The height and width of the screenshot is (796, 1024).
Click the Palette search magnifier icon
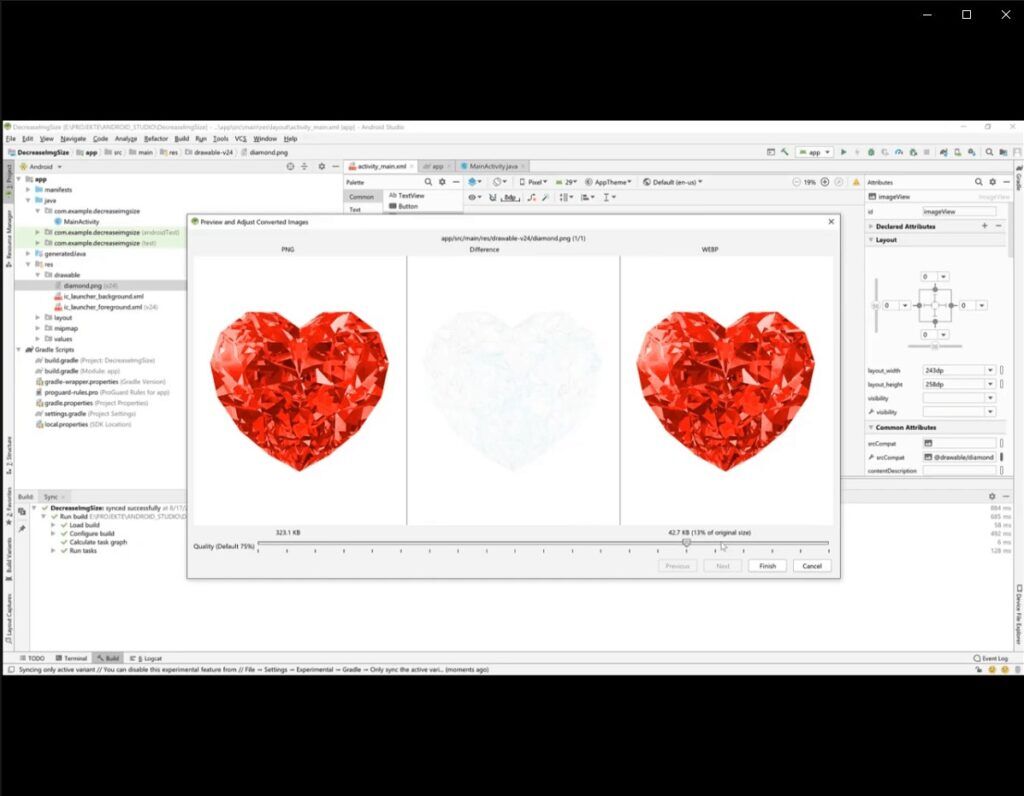pos(428,182)
